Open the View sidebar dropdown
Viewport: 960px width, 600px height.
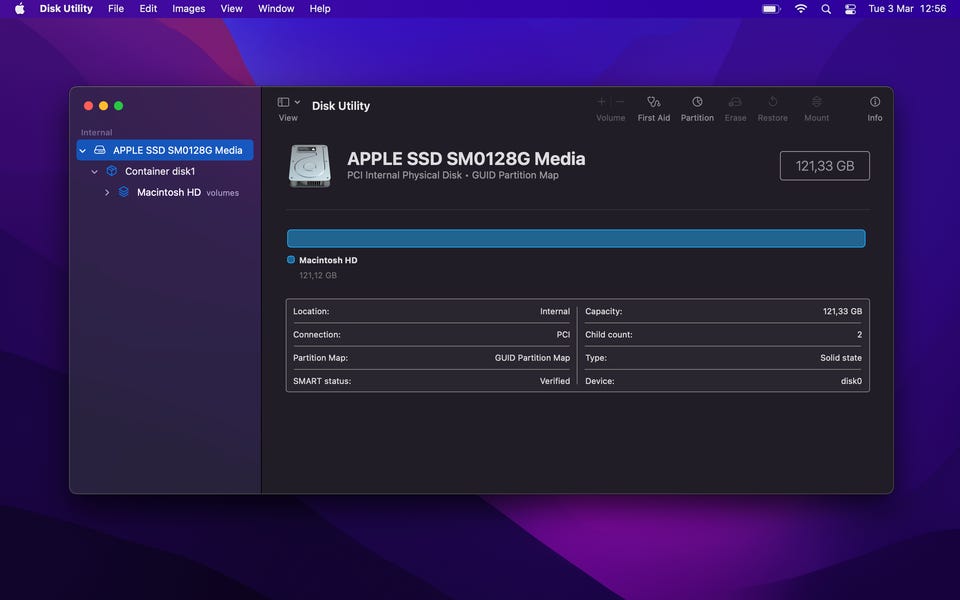click(x=288, y=103)
